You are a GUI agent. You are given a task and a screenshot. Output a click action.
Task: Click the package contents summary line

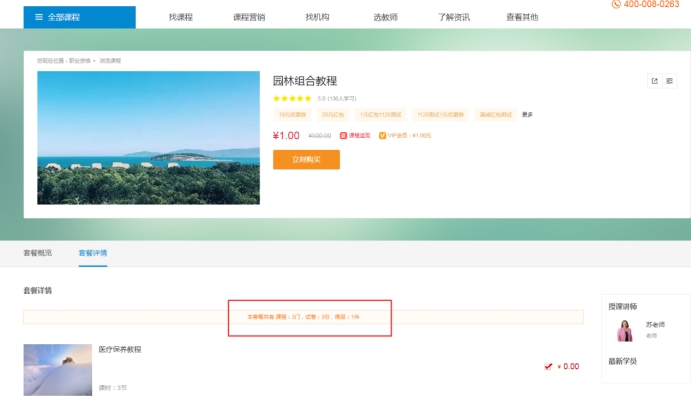tap(303, 317)
